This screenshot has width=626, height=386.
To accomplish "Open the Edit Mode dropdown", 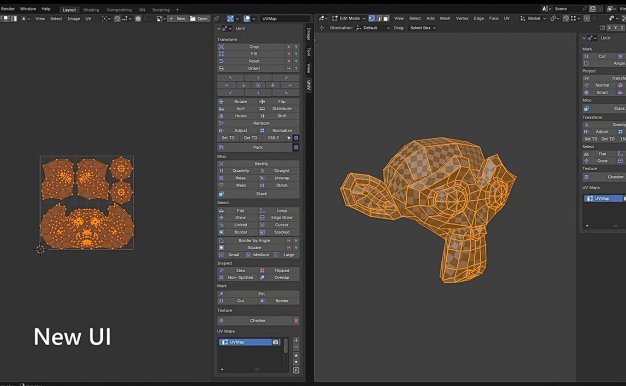I will point(349,18).
